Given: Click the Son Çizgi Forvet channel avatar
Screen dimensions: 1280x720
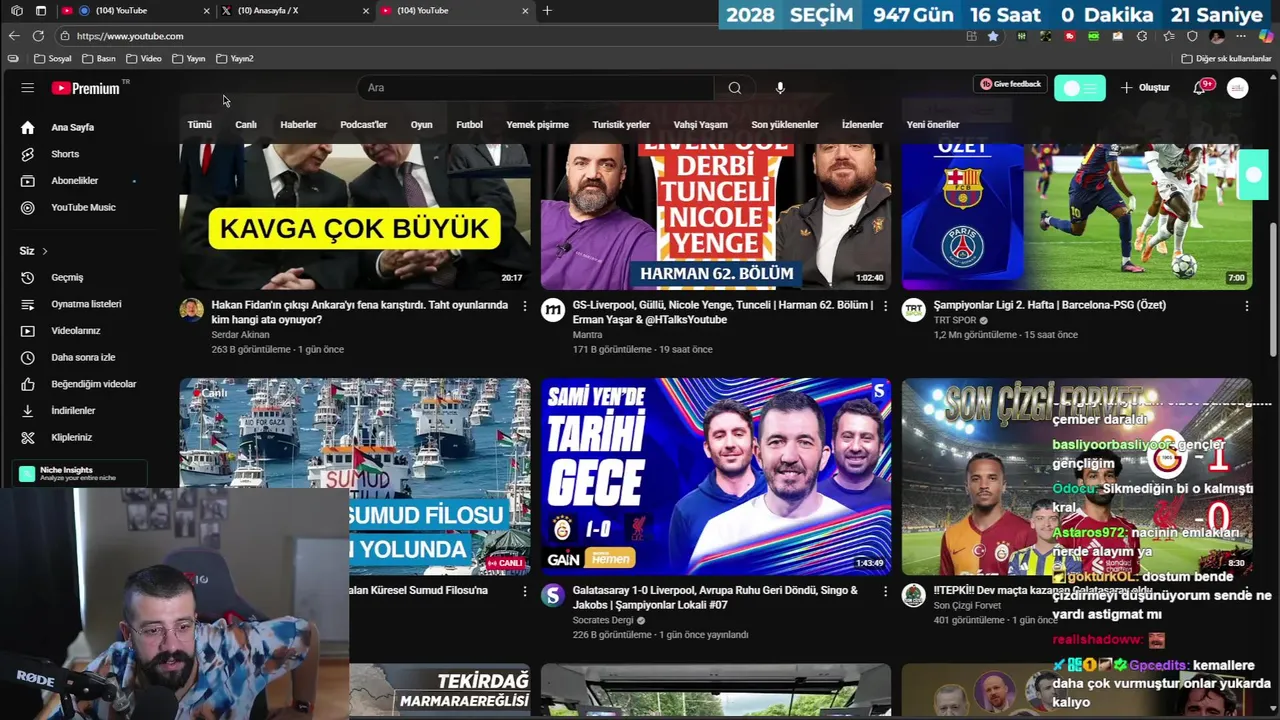Looking at the screenshot, I should pos(913,596).
